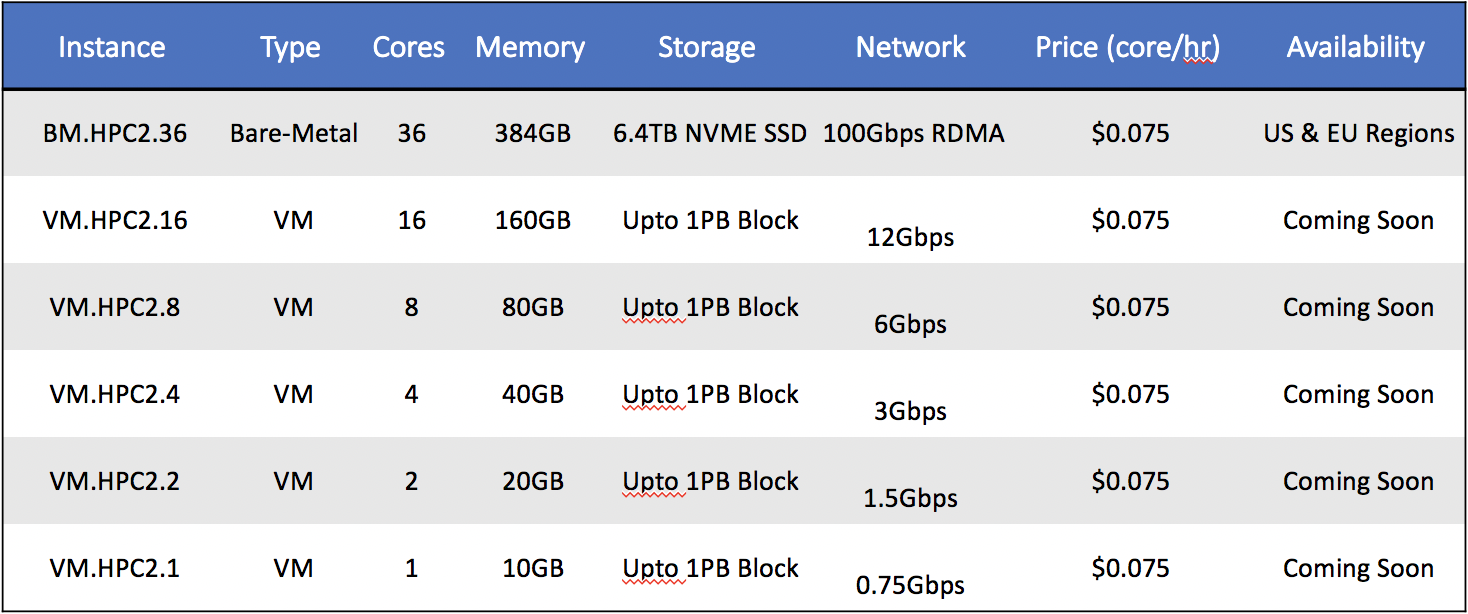Click the VM.HPC2.8 instance name
Image resolution: width=1468 pixels, height=614 pixels.
pyautogui.click(x=115, y=307)
